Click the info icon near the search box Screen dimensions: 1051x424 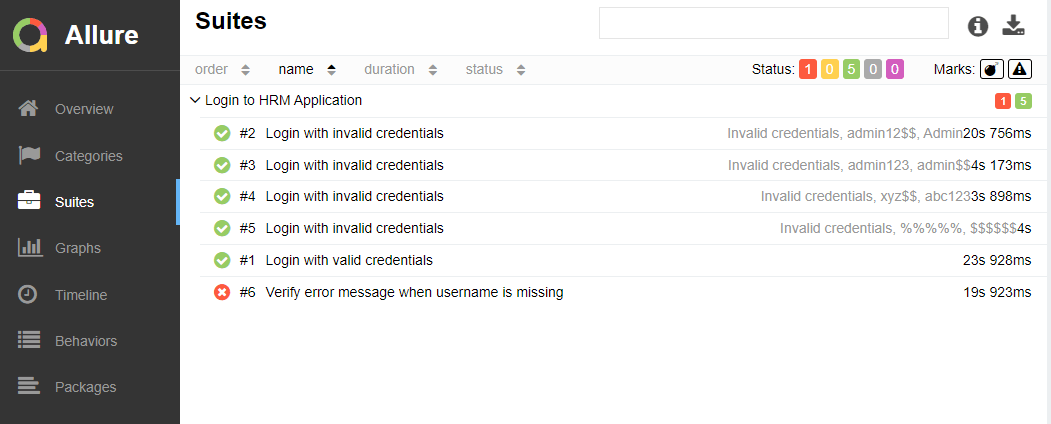978,27
